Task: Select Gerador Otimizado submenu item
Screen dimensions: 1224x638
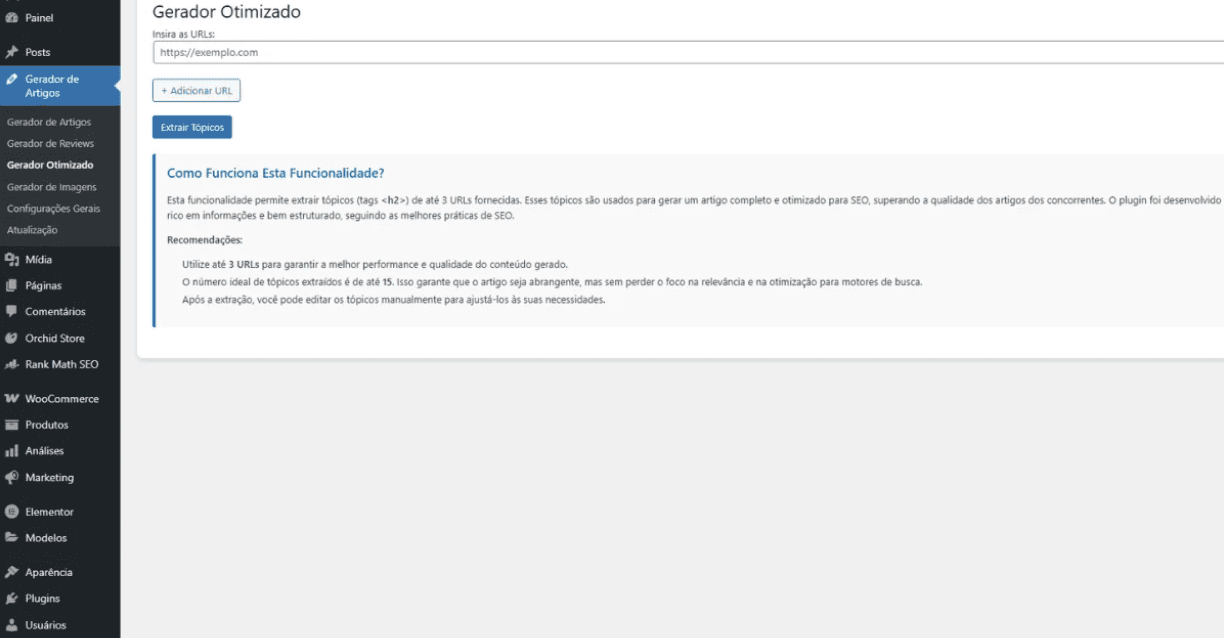Action: 50,165
